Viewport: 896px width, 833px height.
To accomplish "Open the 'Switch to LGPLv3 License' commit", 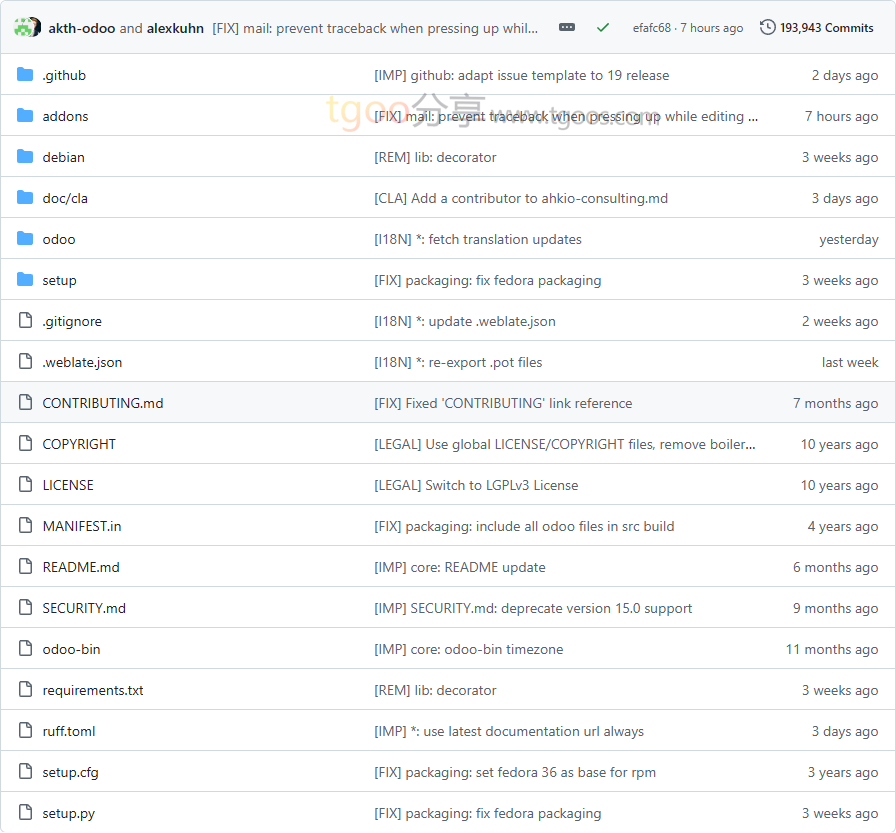I will click(476, 485).
